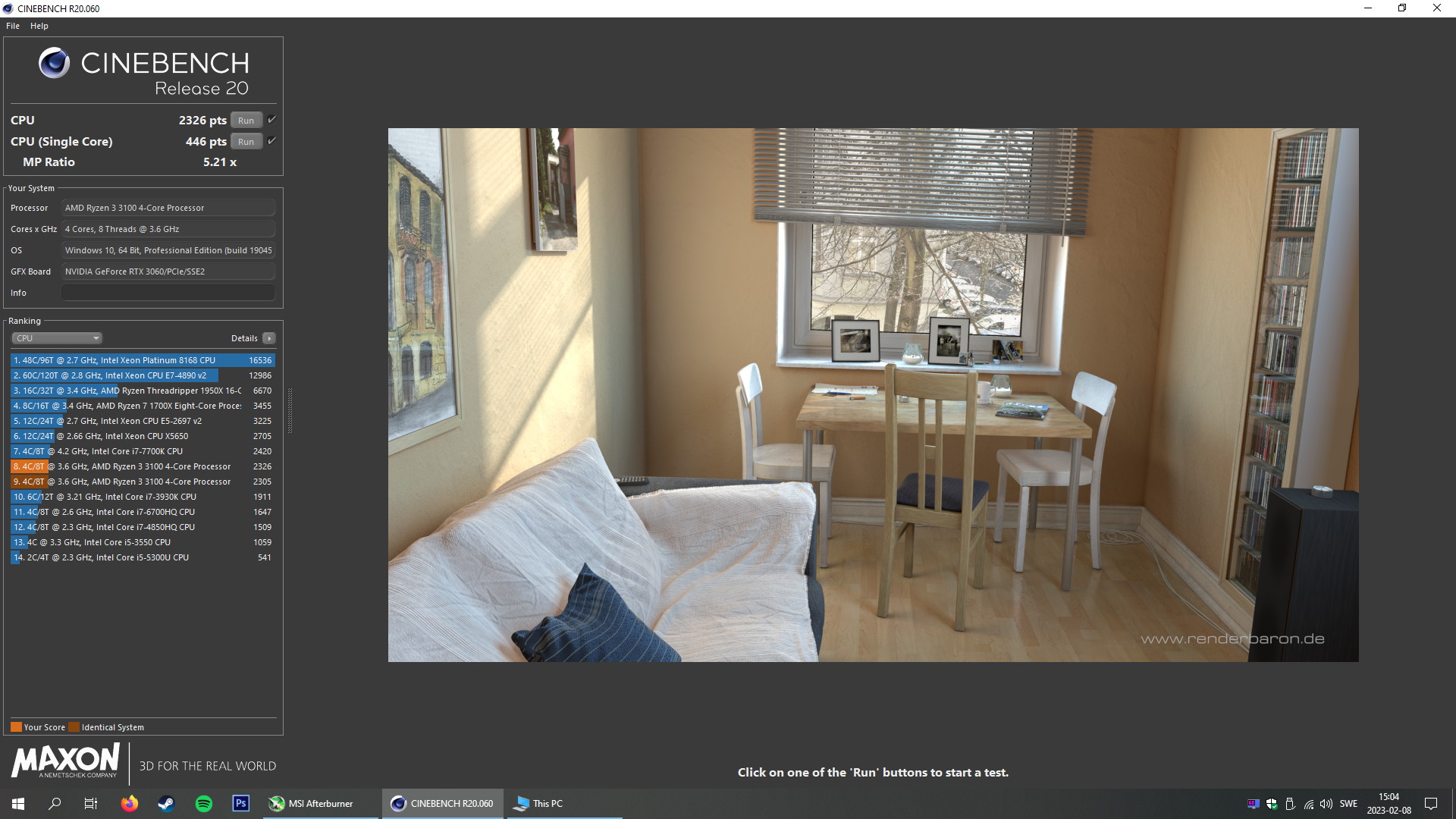Open the CPU ranking type dropdown
The width and height of the screenshot is (1456, 819).
[x=57, y=338]
